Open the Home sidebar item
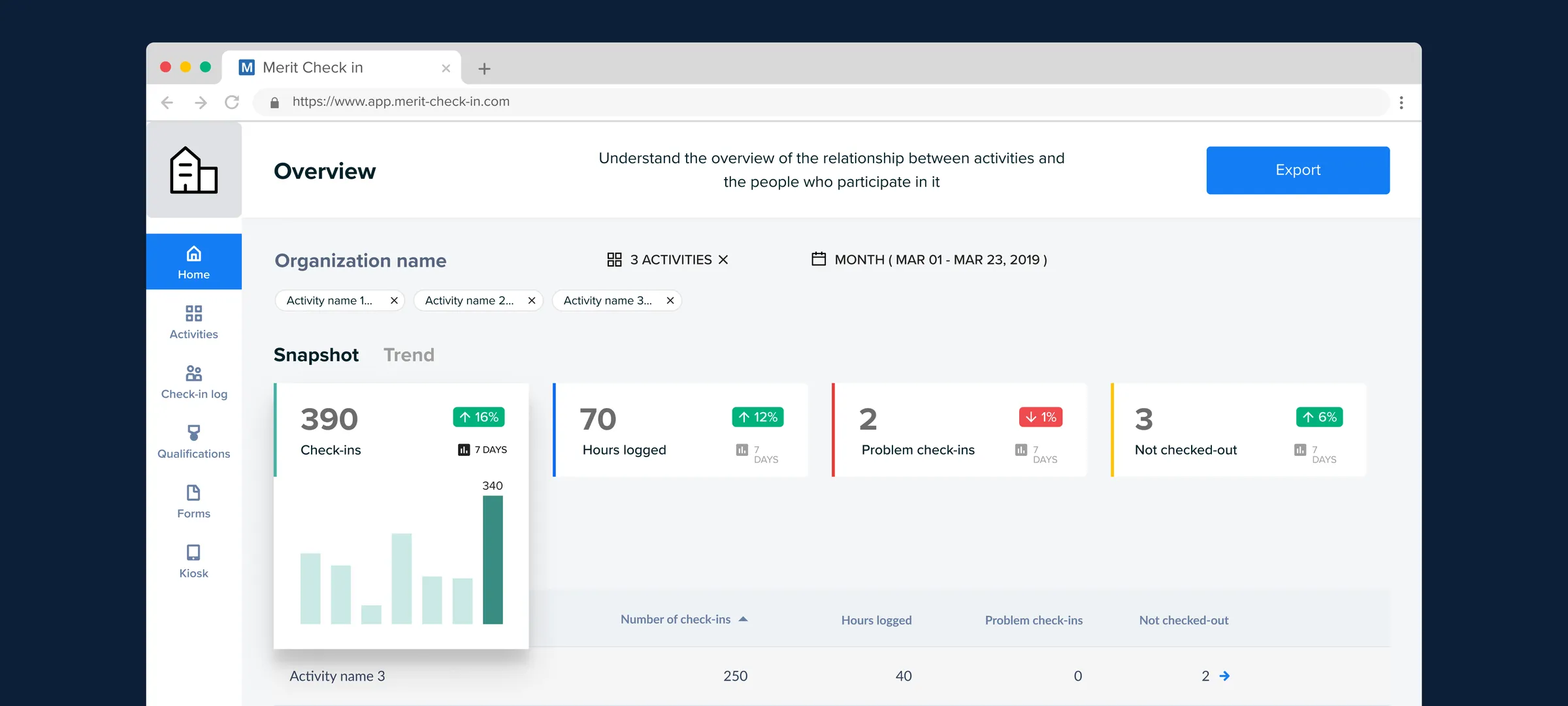Viewport: 1568px width, 706px height. pos(193,262)
